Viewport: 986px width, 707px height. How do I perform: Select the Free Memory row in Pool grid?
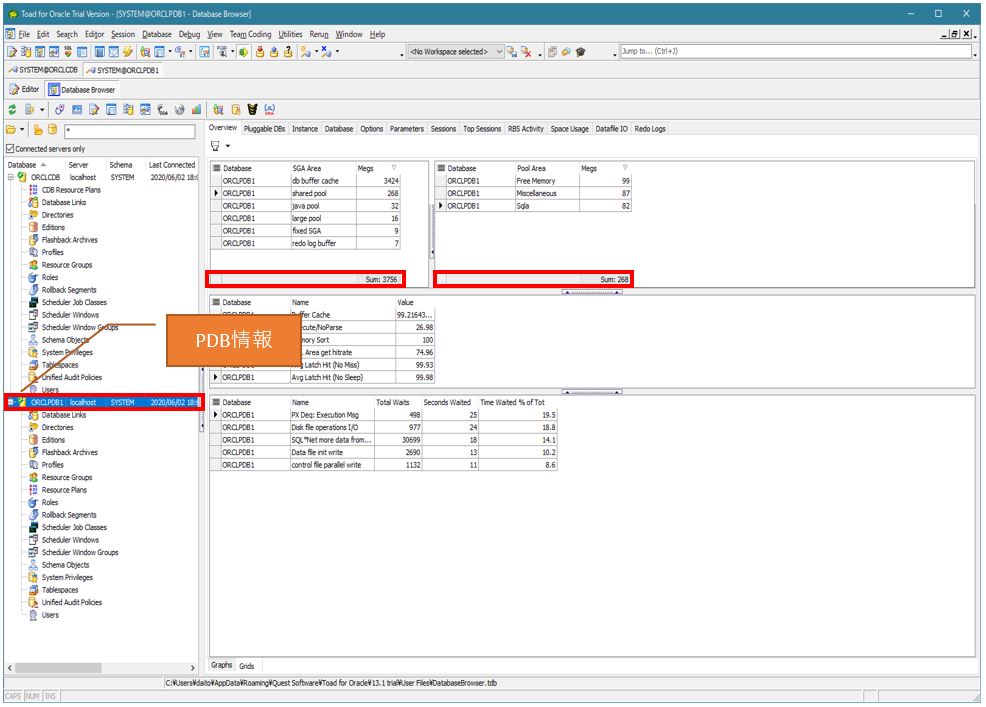coord(535,181)
